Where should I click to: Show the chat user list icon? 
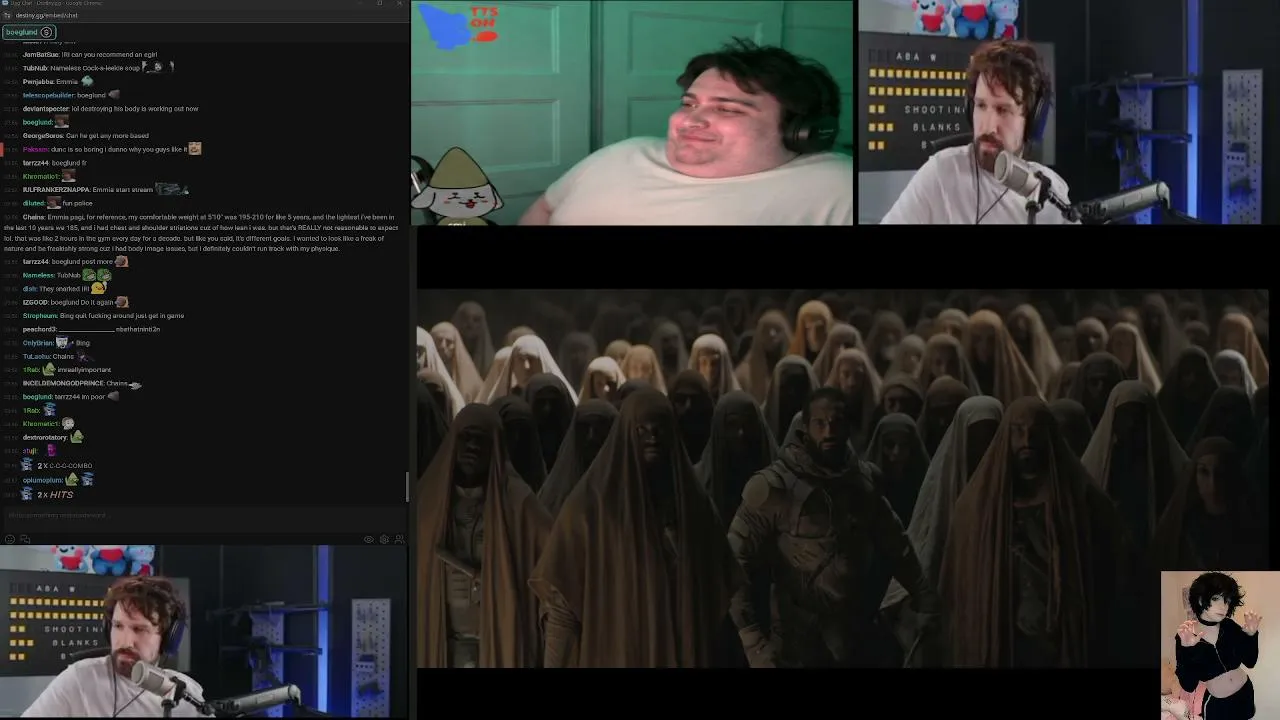(x=399, y=539)
